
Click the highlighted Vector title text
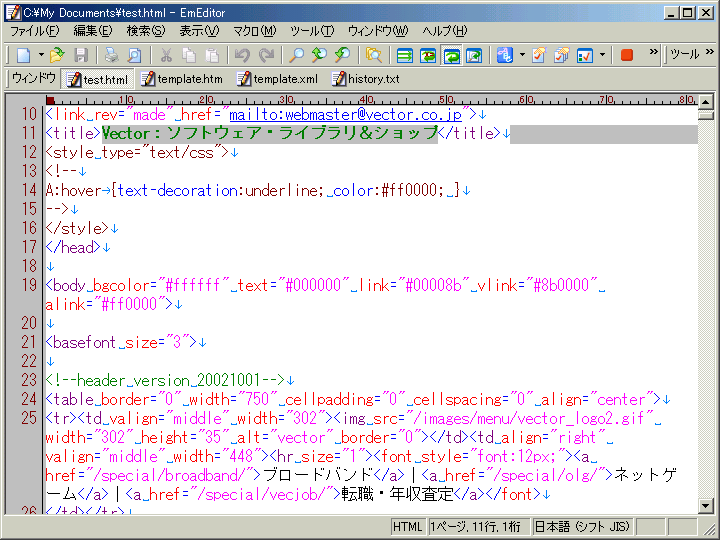pyautogui.click(x=270, y=134)
